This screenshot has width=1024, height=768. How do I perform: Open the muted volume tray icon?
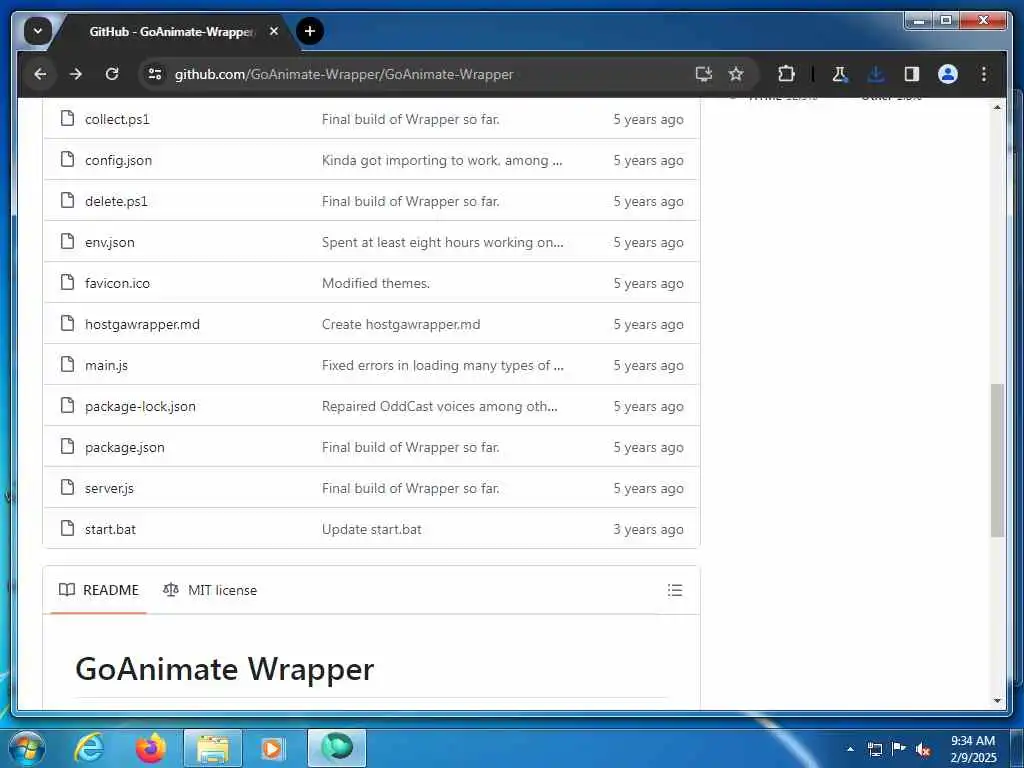pyautogui.click(x=923, y=750)
